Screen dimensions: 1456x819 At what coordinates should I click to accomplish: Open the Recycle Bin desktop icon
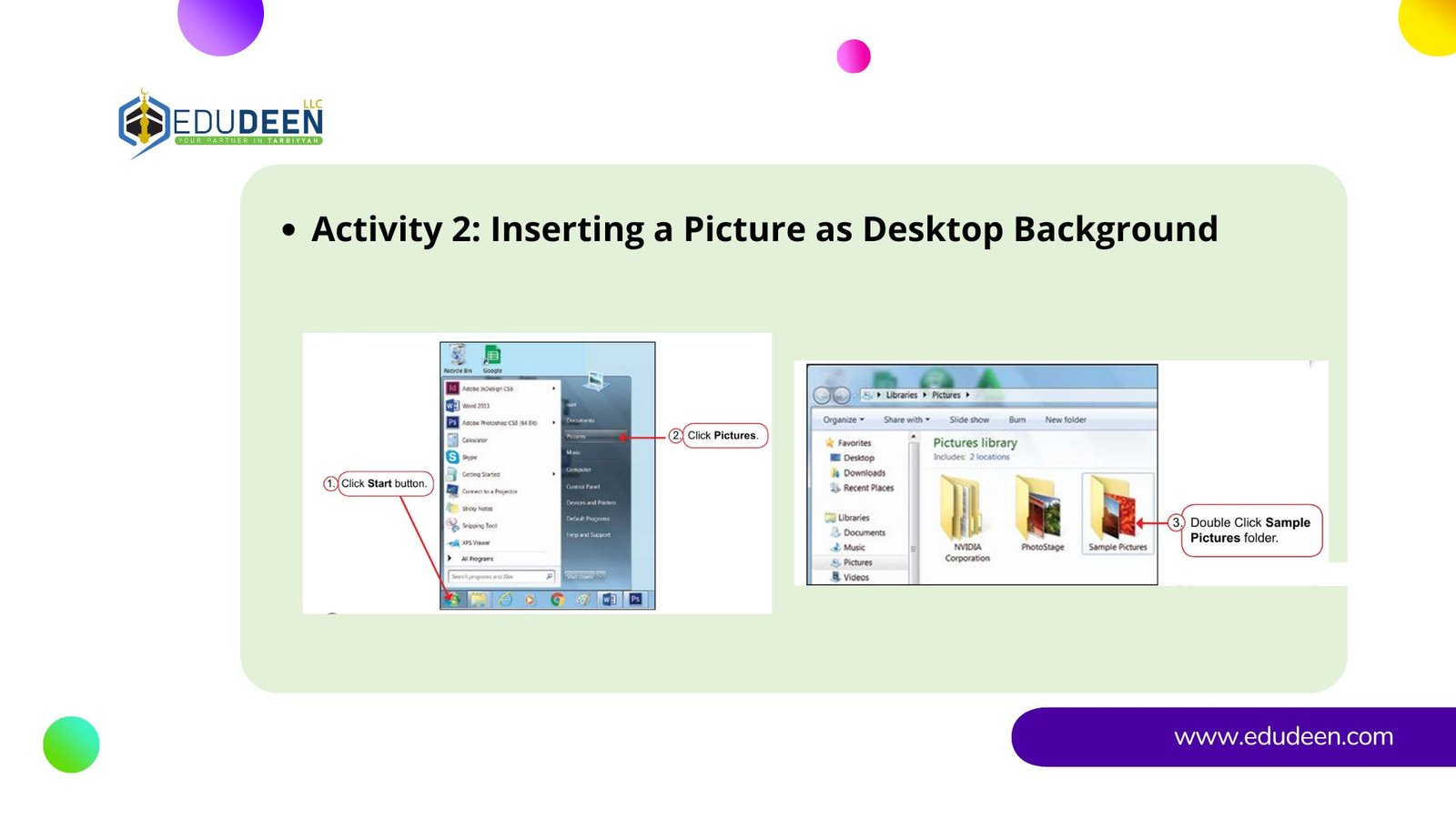click(x=457, y=359)
